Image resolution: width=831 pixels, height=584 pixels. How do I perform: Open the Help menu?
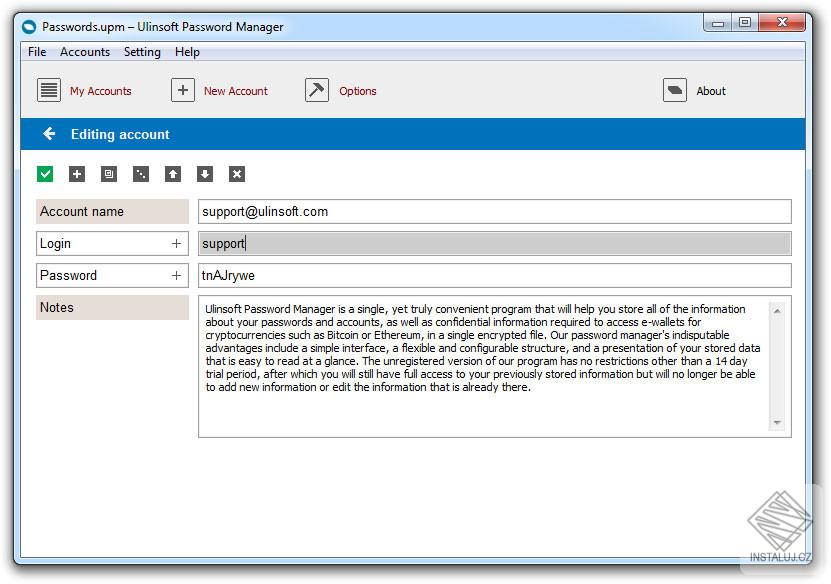(x=187, y=52)
